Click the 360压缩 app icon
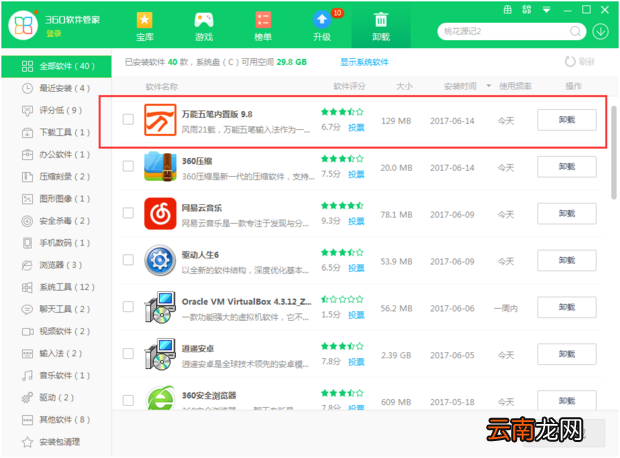Image resolution: width=620 pixels, height=458 pixels. coord(160,167)
